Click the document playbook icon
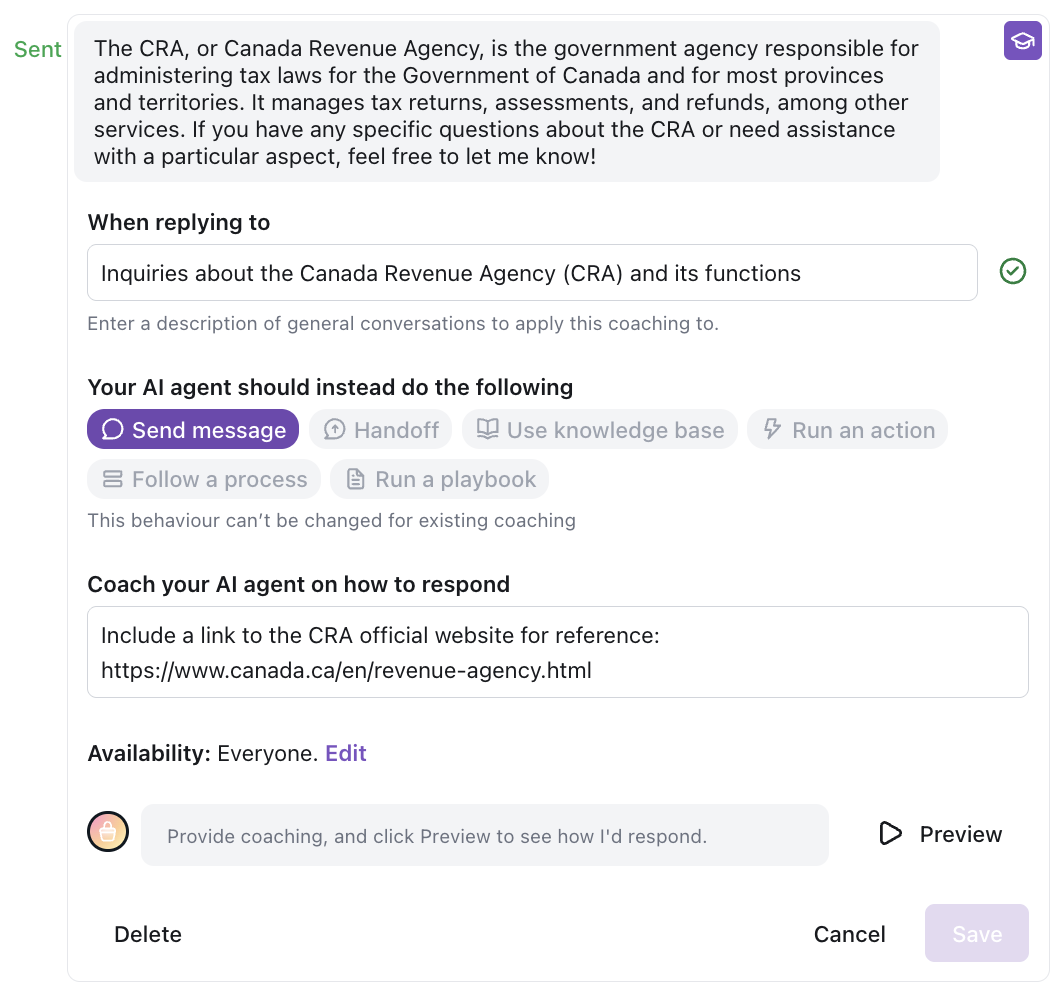This screenshot has height=994, width=1060. click(x=355, y=479)
